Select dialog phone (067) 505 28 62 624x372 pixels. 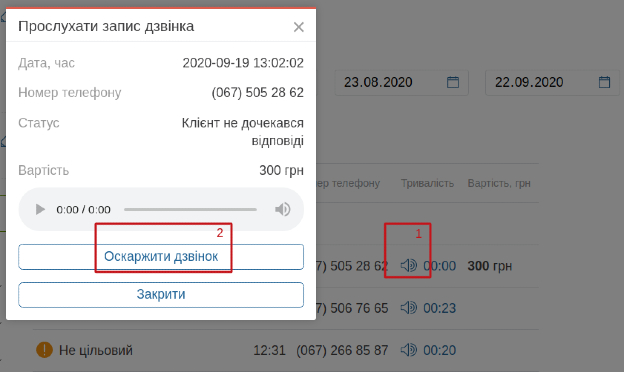(257, 92)
